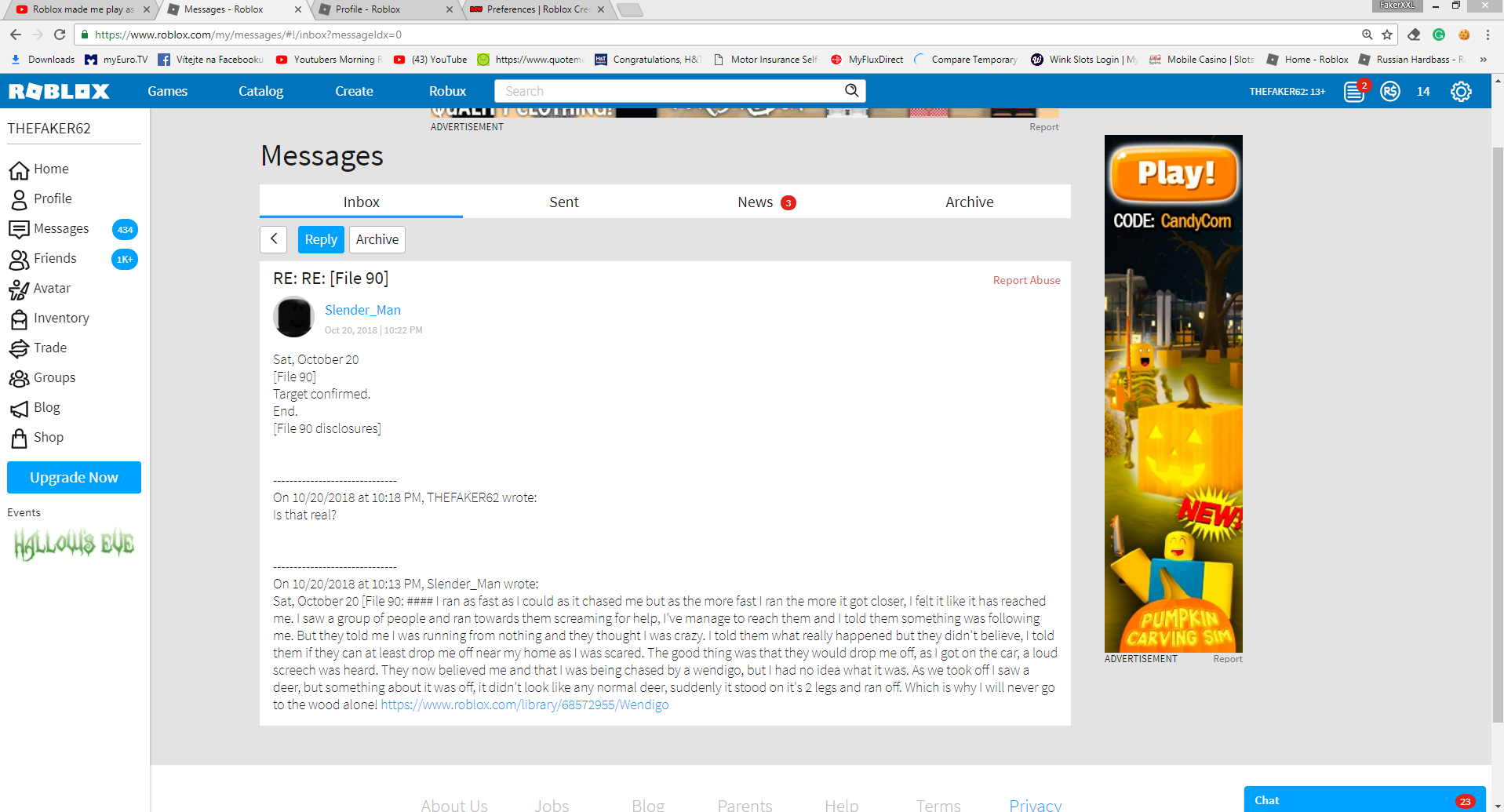This screenshot has height=812, width=1504.
Task: Open the notifications feed icon
Action: tap(1355, 92)
